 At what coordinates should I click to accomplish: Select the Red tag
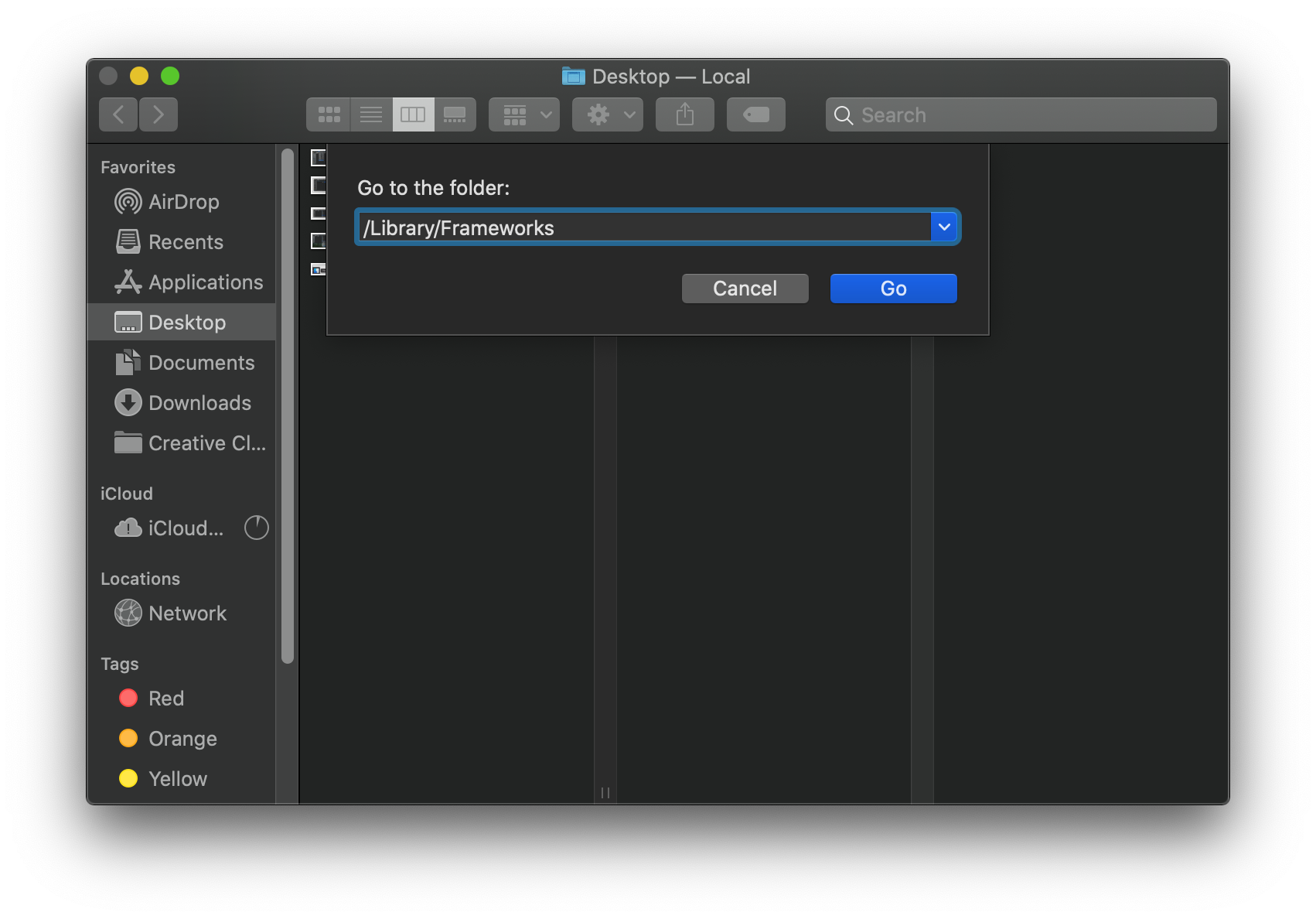[182, 699]
